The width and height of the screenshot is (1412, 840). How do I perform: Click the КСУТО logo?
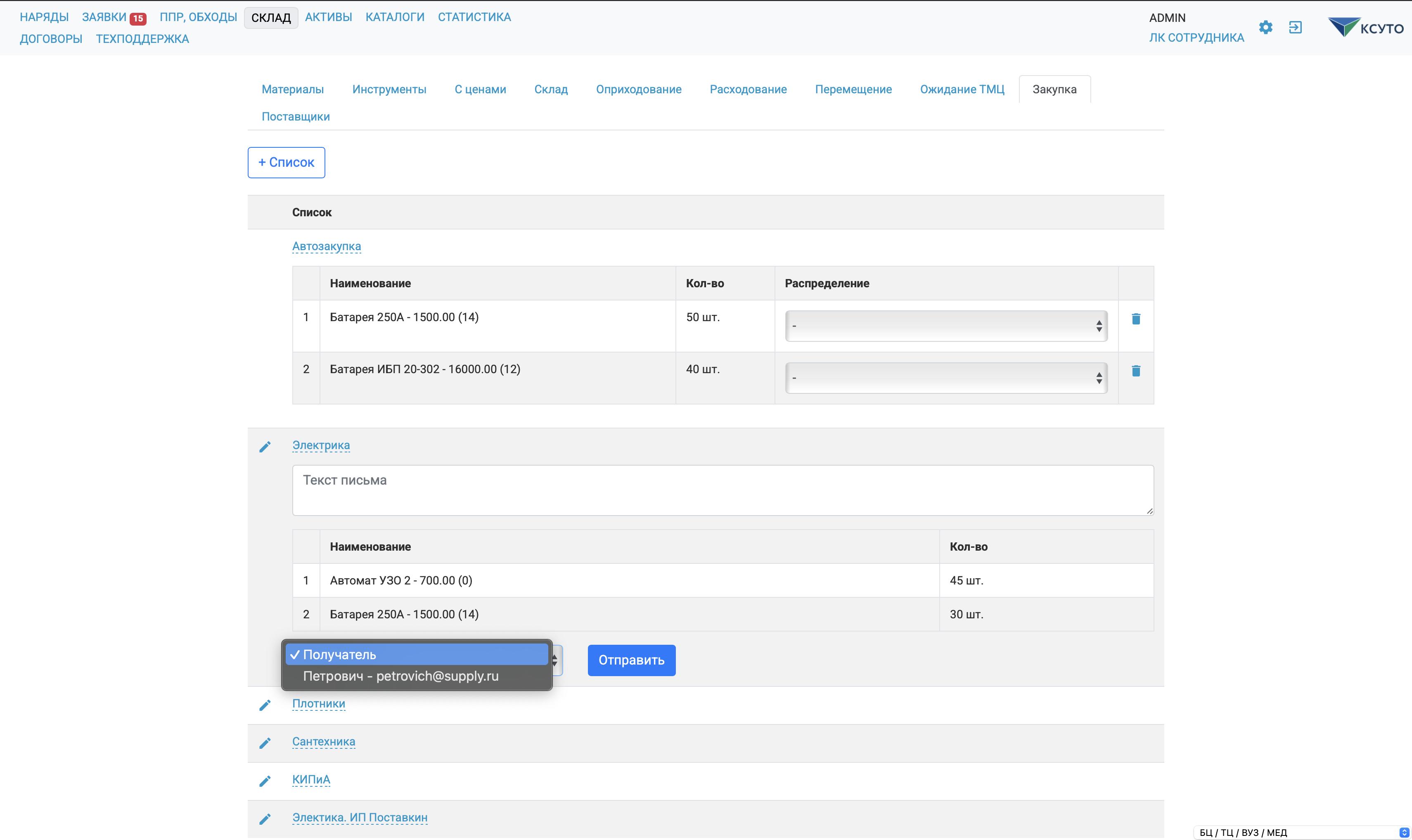[x=1366, y=27]
